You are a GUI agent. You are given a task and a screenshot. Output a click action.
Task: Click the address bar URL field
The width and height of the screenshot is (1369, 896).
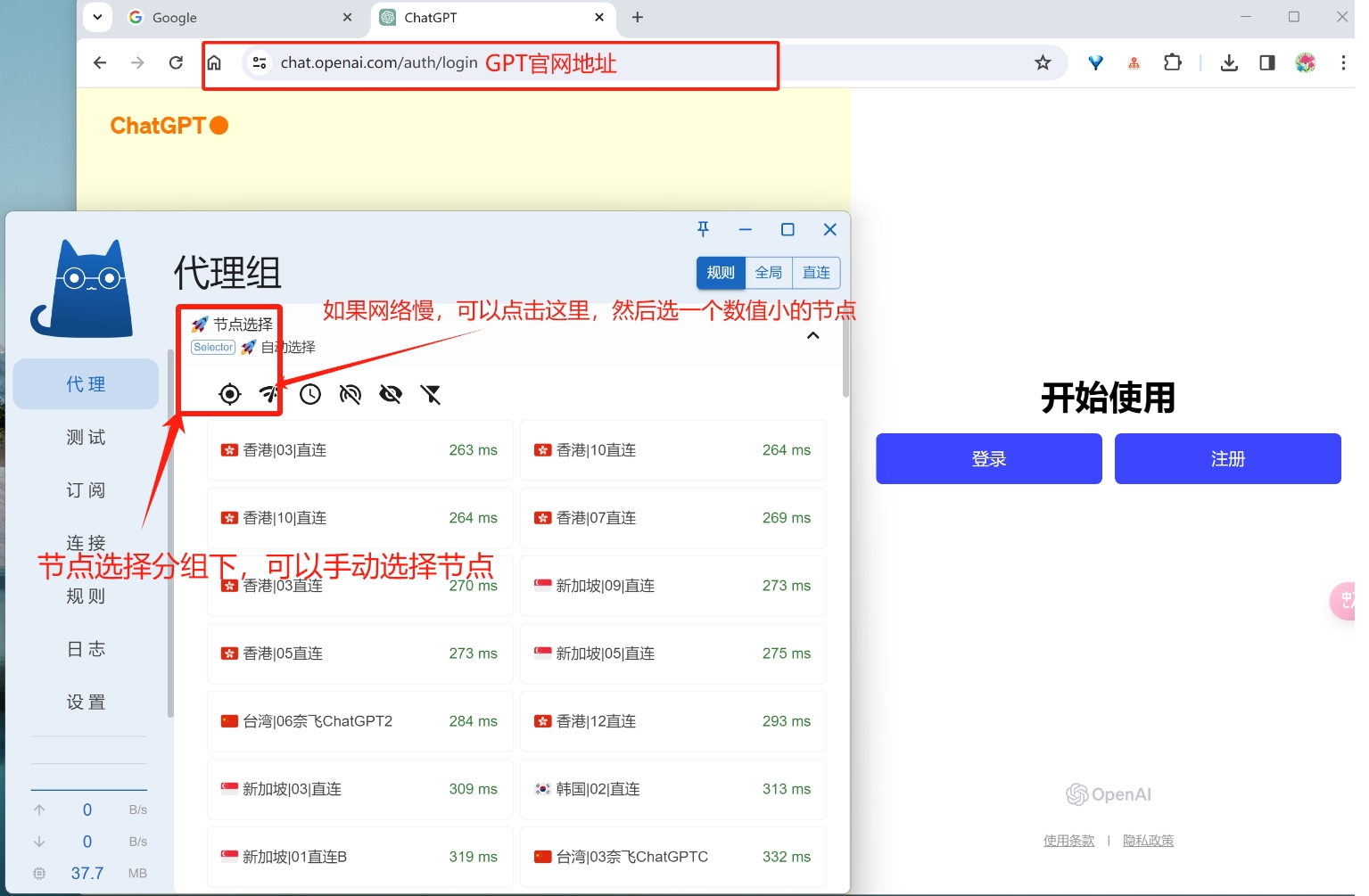(x=655, y=62)
